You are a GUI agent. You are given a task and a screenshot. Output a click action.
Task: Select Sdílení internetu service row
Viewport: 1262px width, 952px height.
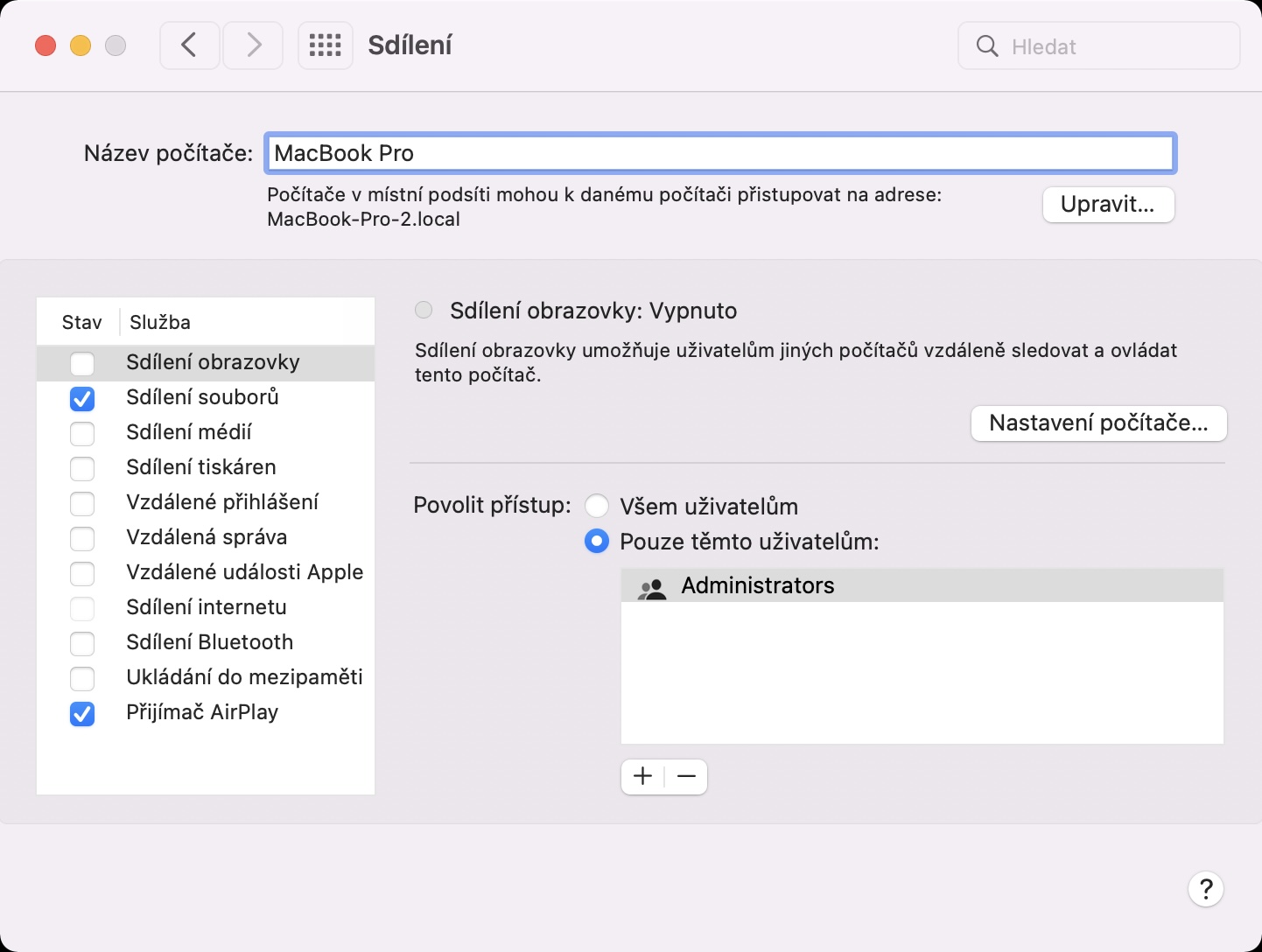point(207,607)
